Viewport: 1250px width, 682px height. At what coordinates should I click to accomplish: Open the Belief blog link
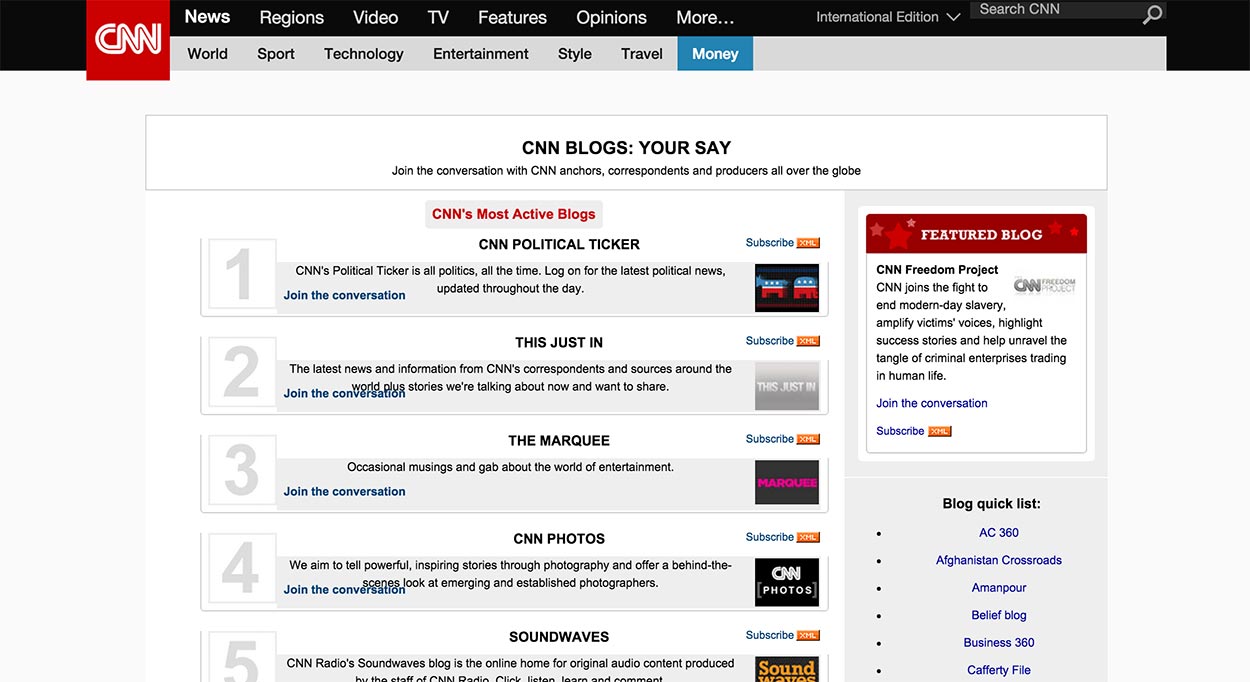click(999, 615)
